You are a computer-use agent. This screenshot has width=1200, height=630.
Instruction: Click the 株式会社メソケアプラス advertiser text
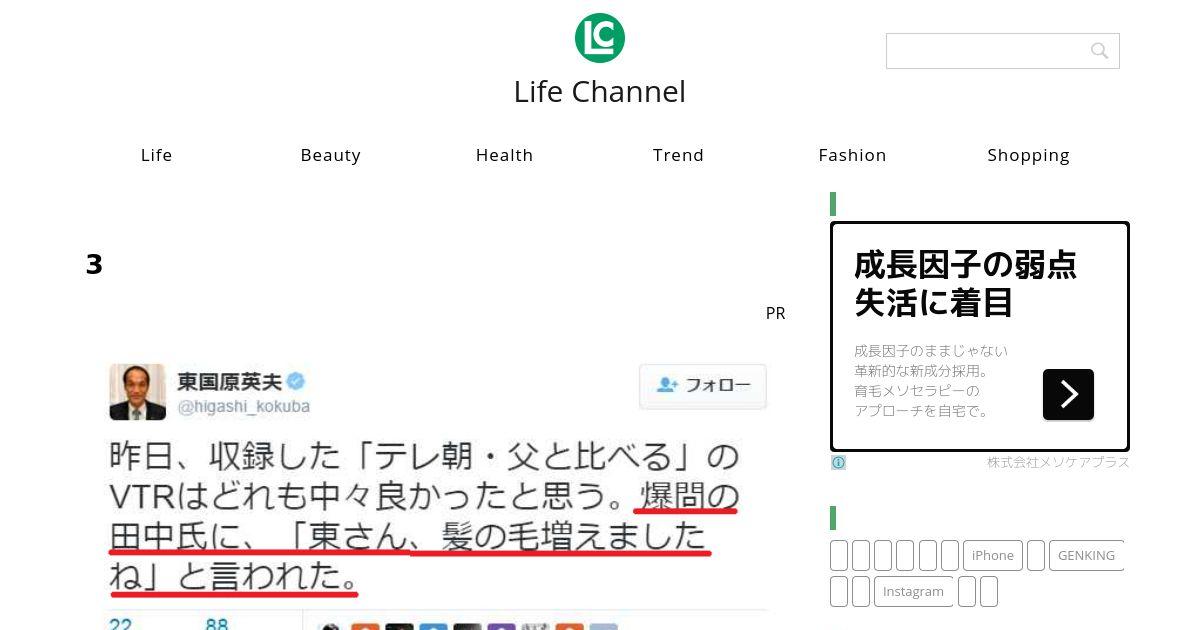tap(1058, 462)
